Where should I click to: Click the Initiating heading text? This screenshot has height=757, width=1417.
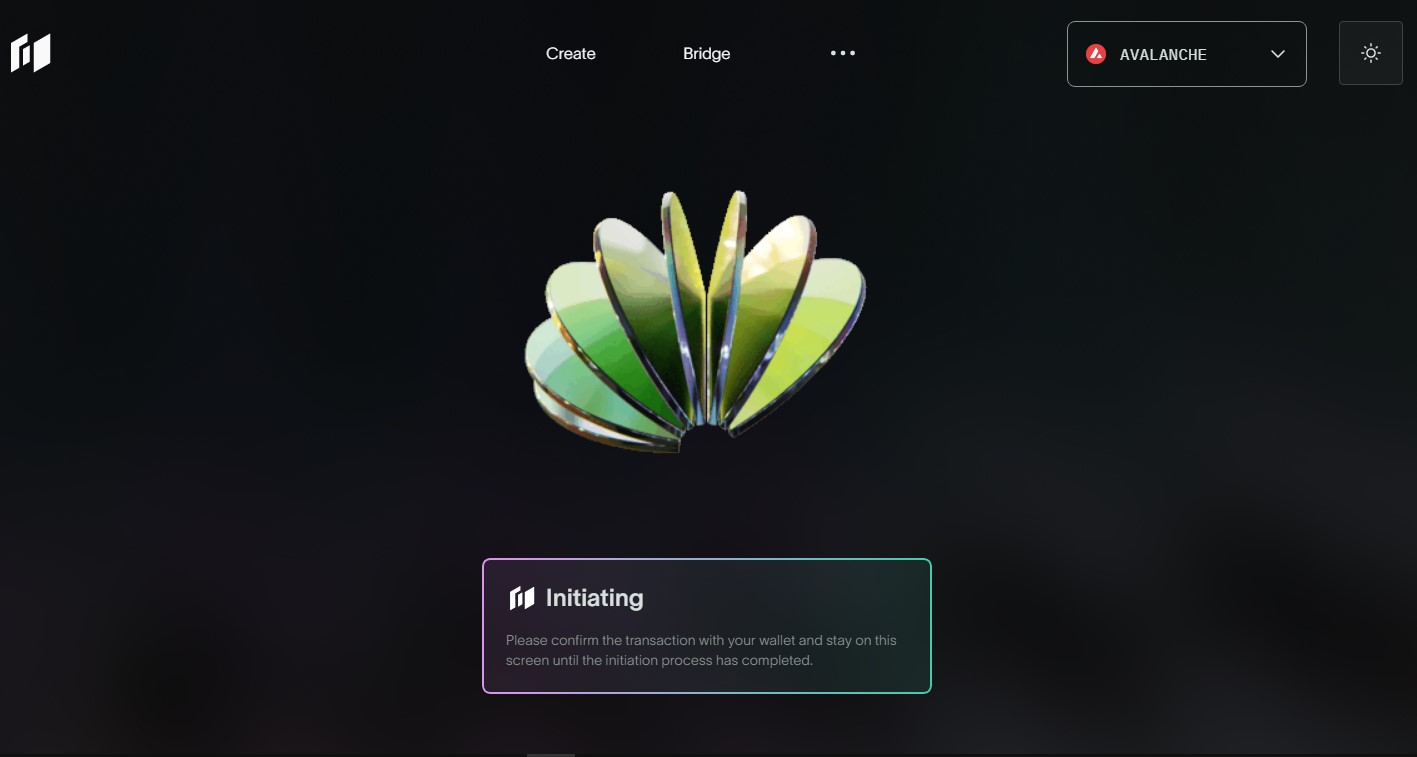[595, 598]
